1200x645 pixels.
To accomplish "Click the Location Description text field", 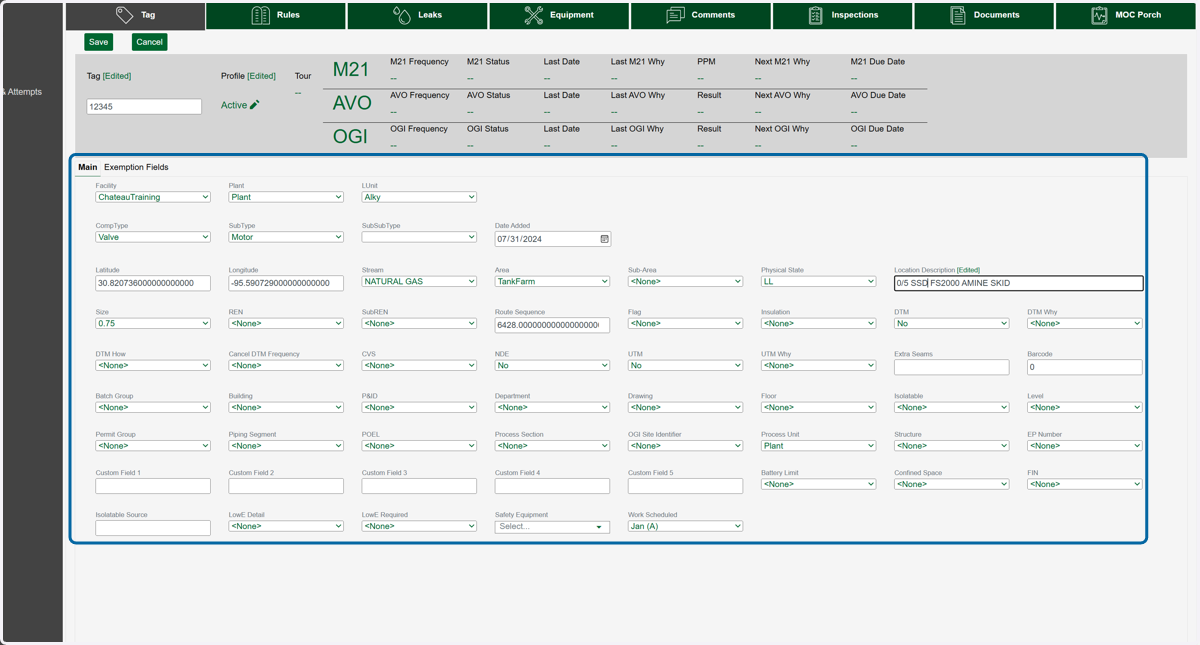I will pos(1018,283).
